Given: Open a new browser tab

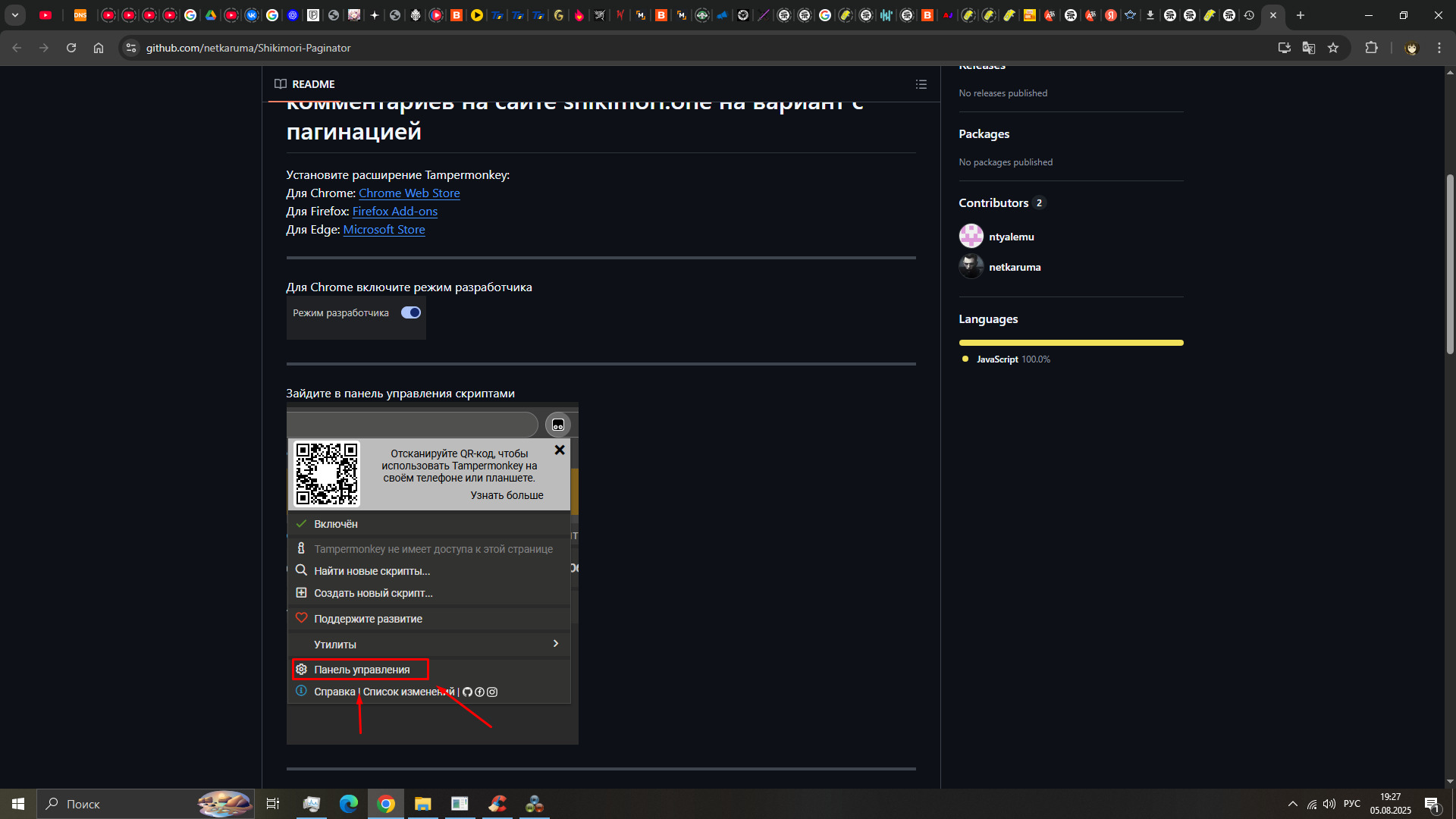Looking at the screenshot, I should click(x=1301, y=15).
